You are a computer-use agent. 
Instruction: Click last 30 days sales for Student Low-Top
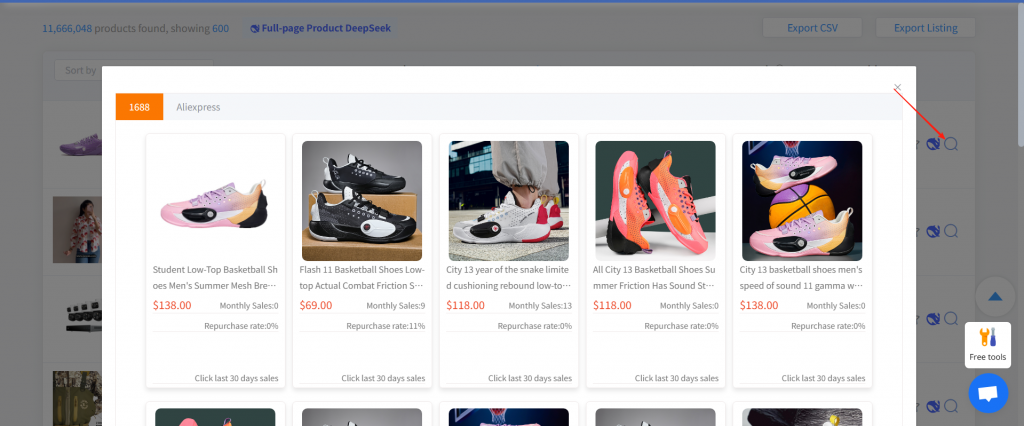236,378
